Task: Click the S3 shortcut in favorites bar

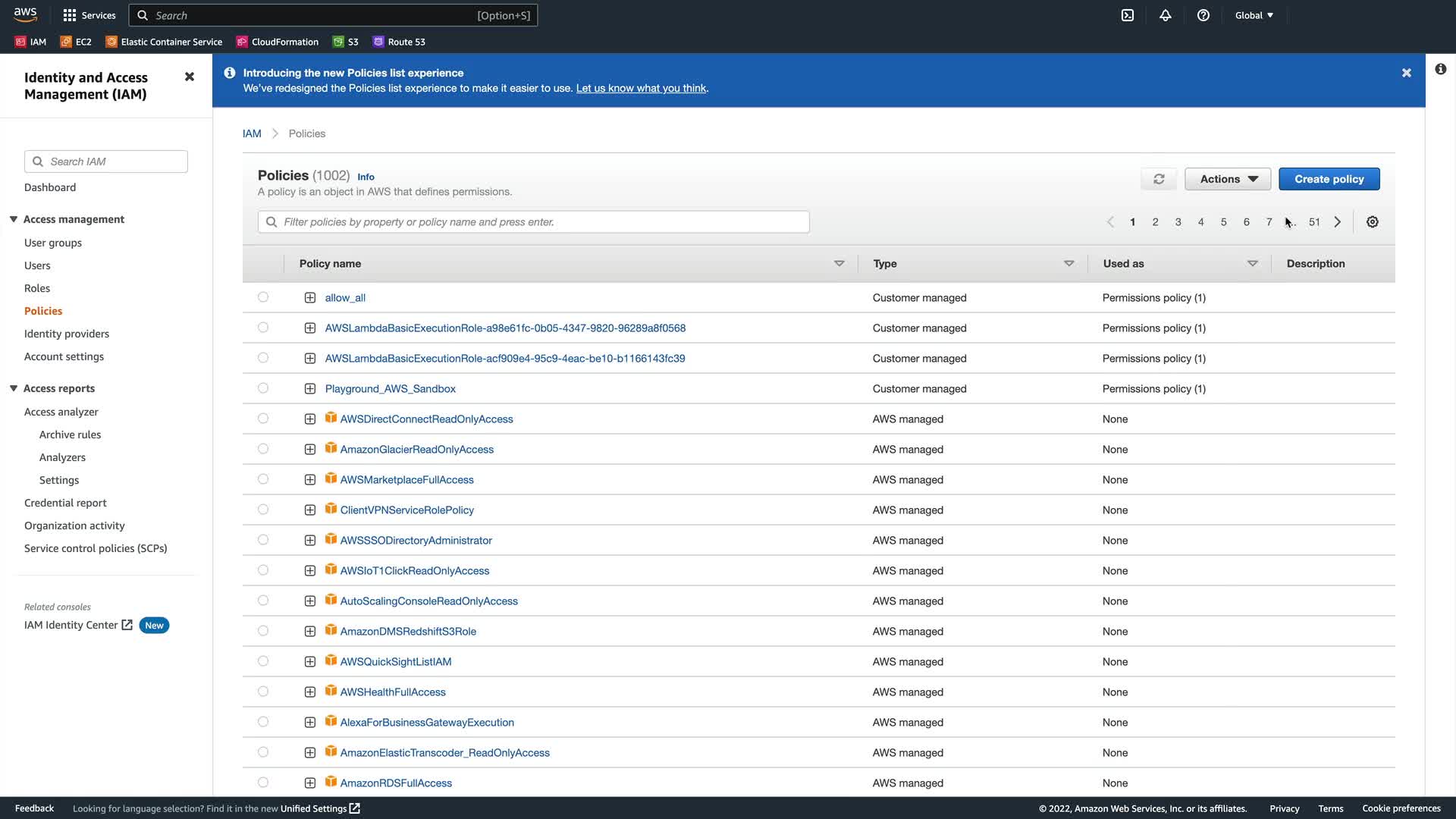Action: [x=346, y=42]
